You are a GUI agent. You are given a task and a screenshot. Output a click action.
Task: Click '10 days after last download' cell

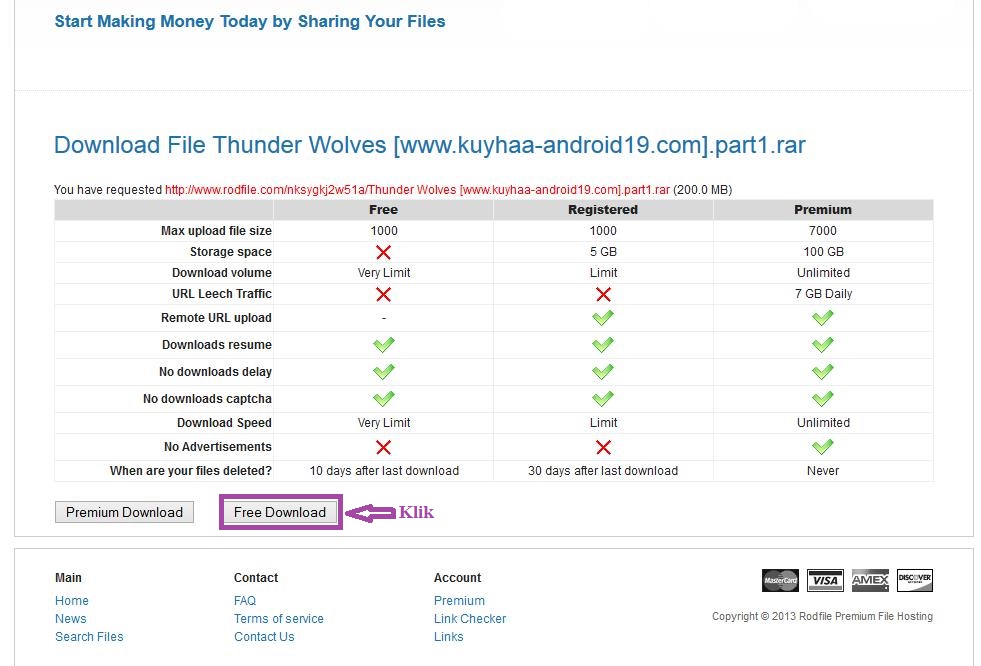(384, 470)
